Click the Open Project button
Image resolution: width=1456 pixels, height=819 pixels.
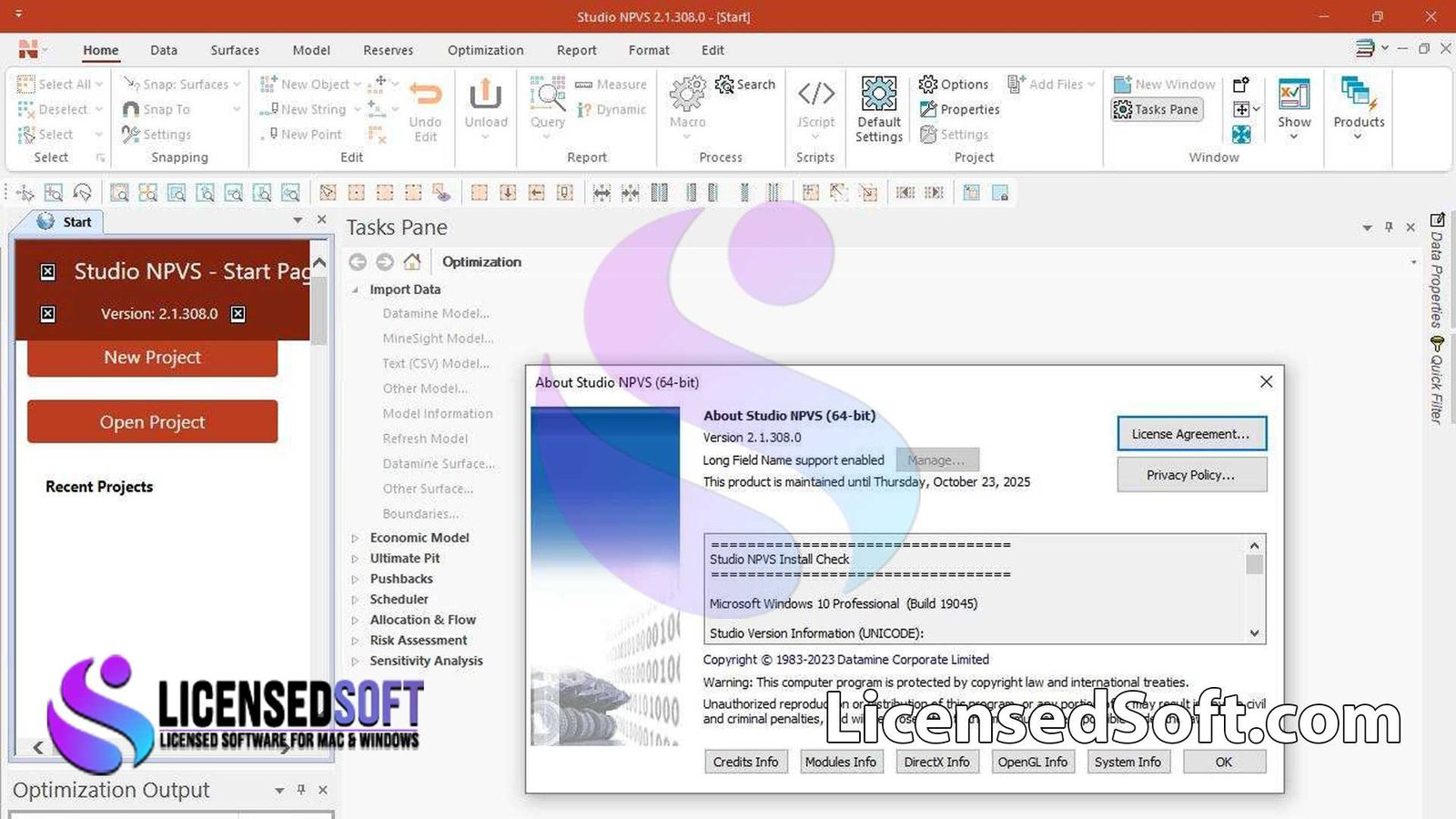[x=152, y=422]
